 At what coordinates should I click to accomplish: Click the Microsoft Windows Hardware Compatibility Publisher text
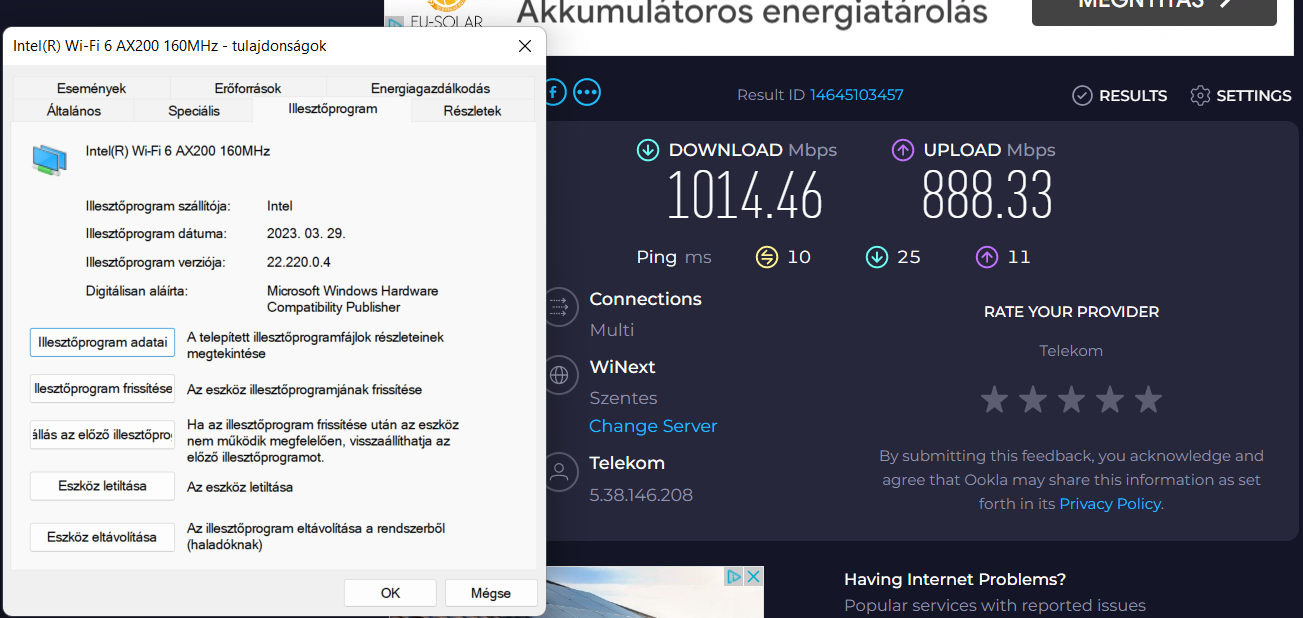[352, 299]
